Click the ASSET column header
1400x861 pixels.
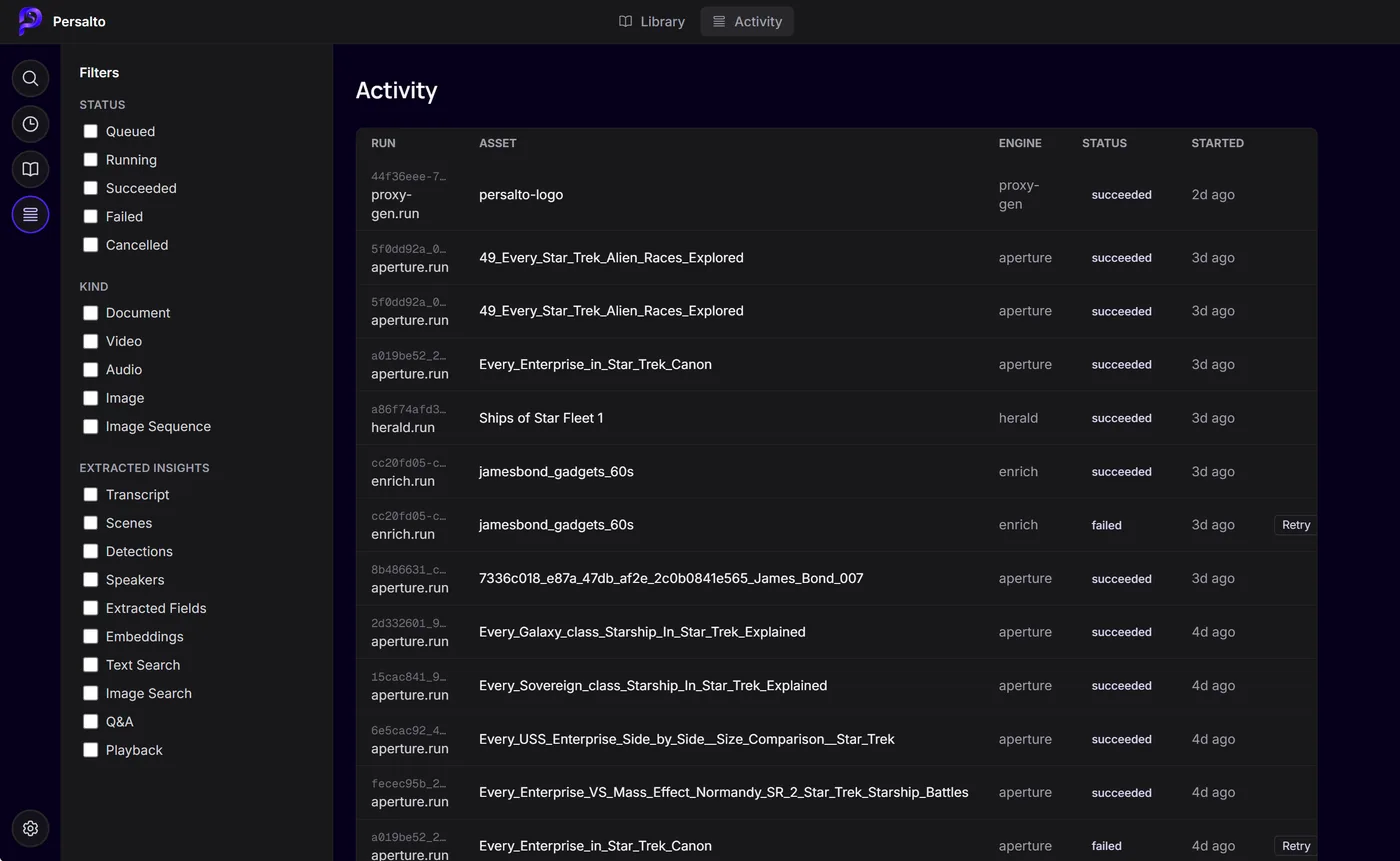(x=498, y=143)
